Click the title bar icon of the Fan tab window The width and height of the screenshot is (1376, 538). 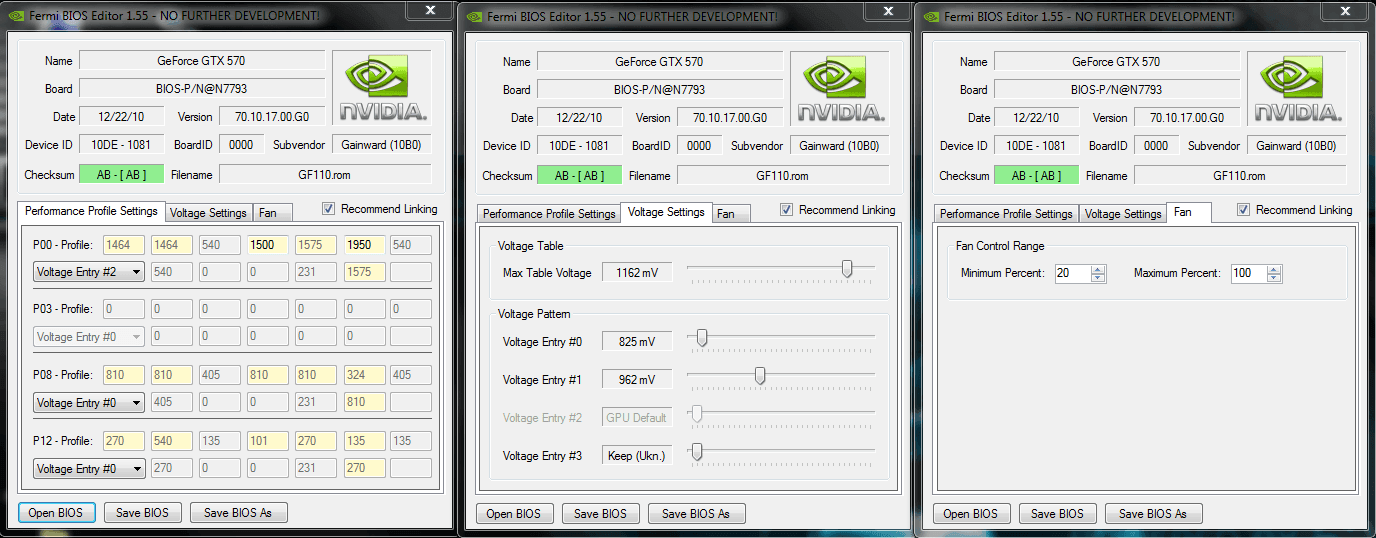tap(931, 16)
